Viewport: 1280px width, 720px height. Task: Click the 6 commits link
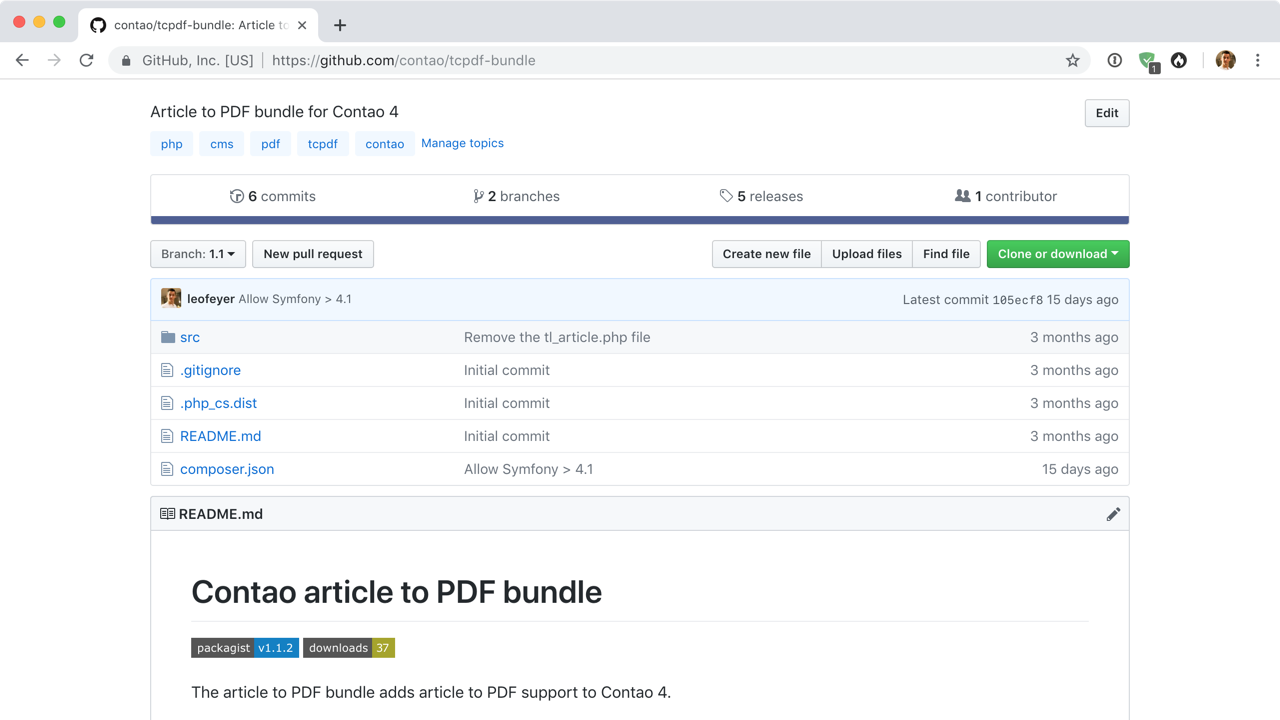(x=272, y=196)
